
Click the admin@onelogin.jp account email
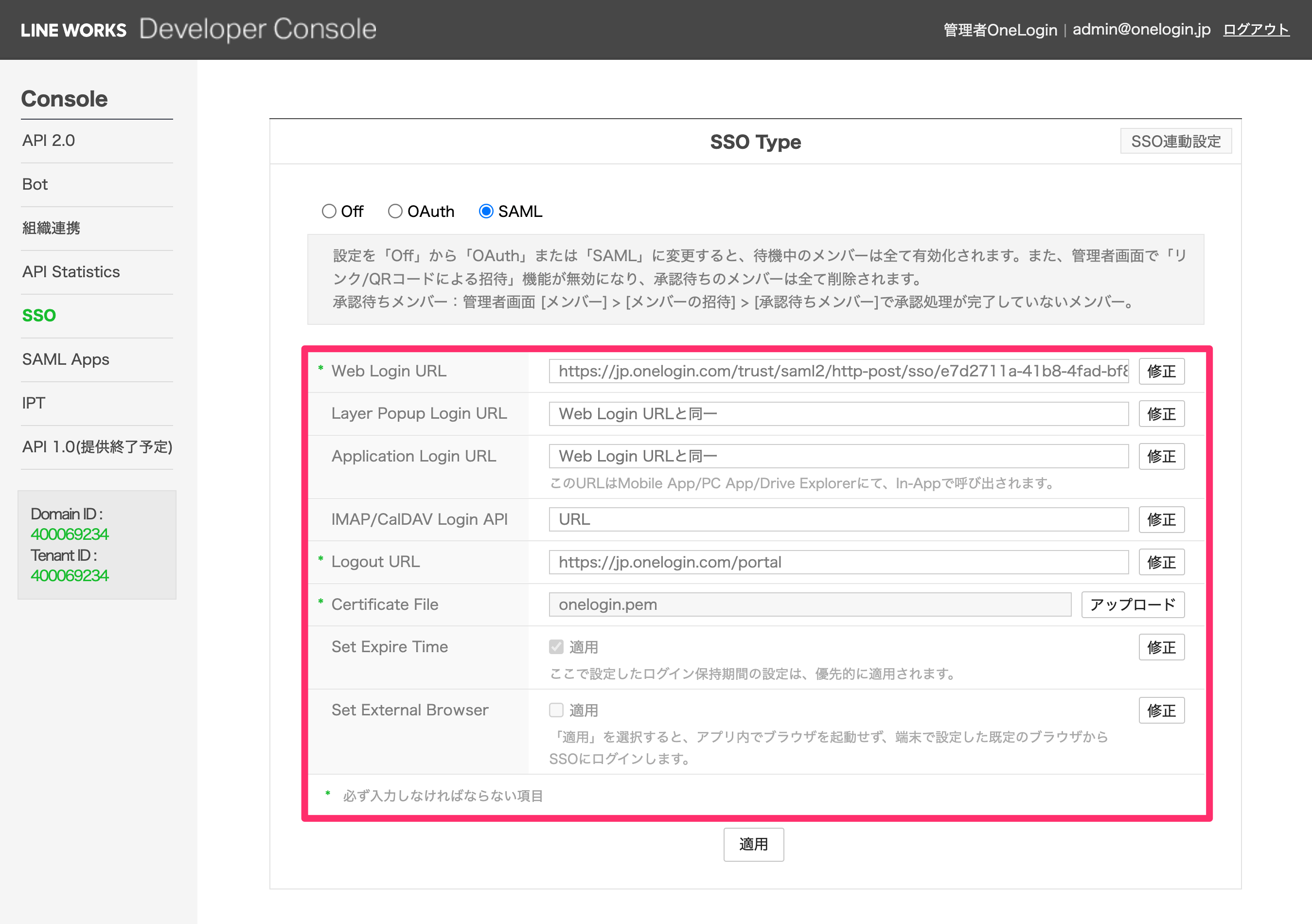(1141, 29)
